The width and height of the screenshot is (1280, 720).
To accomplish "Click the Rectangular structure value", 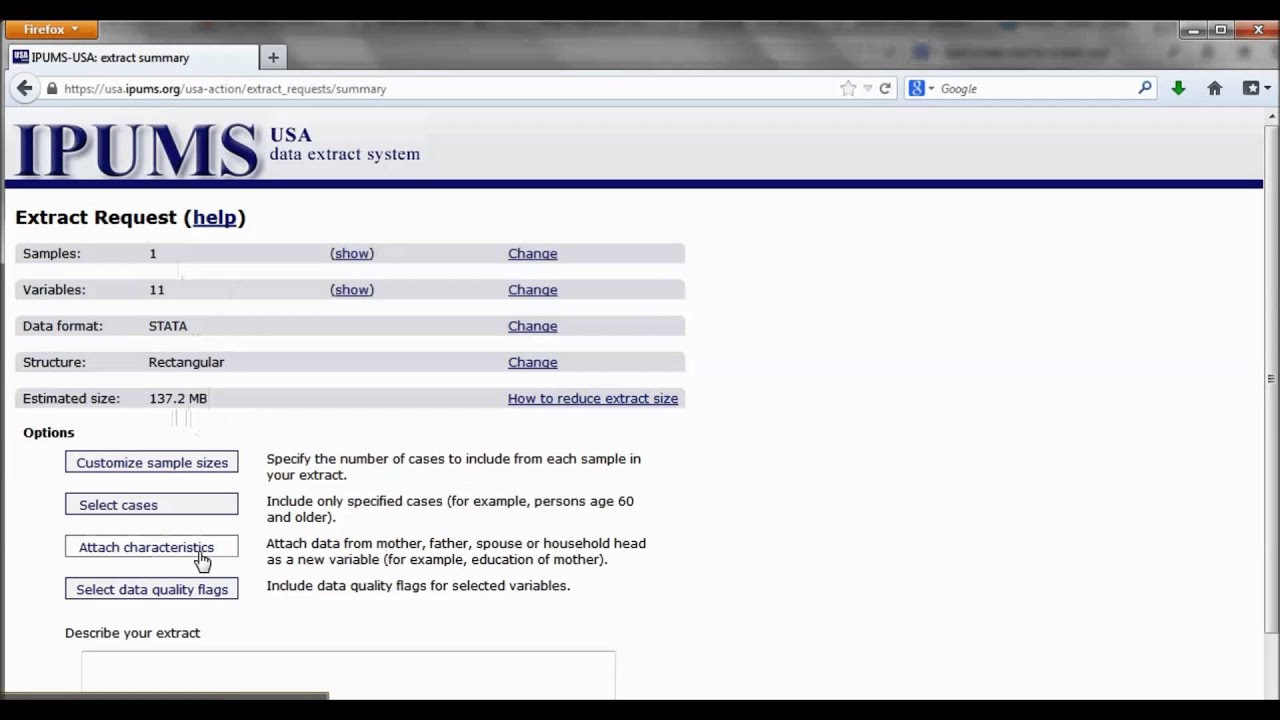I will [186, 362].
